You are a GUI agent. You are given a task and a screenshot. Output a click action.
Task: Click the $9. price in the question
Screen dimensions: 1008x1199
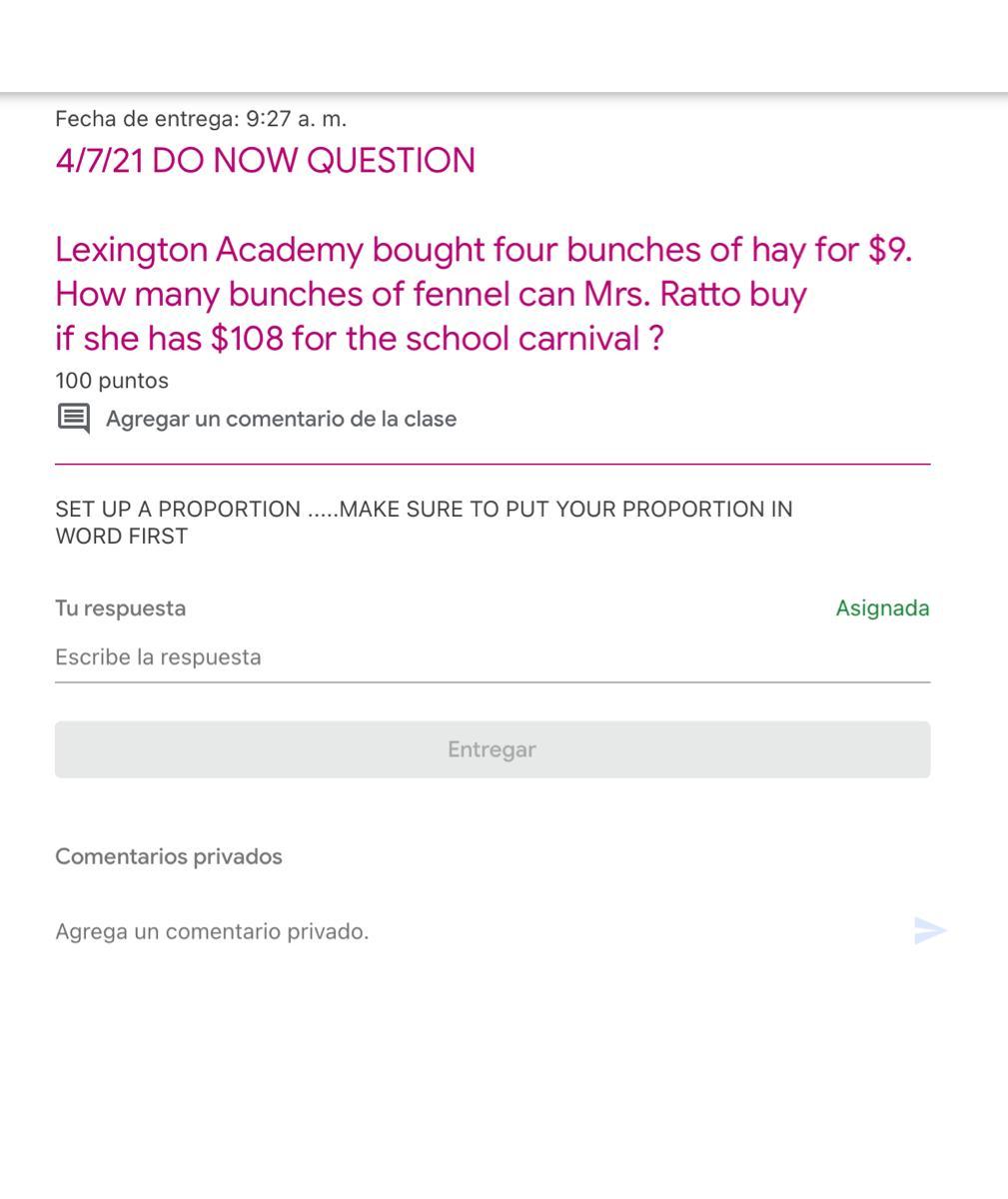pos(889,250)
